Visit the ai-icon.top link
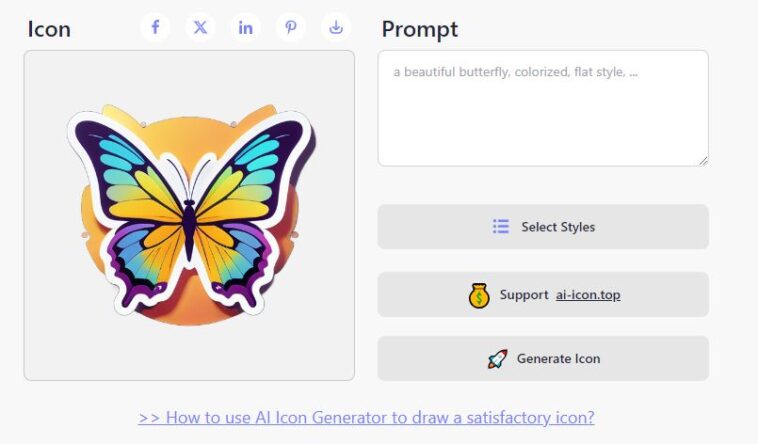Screen dimensions: 758x444 pos(588,295)
